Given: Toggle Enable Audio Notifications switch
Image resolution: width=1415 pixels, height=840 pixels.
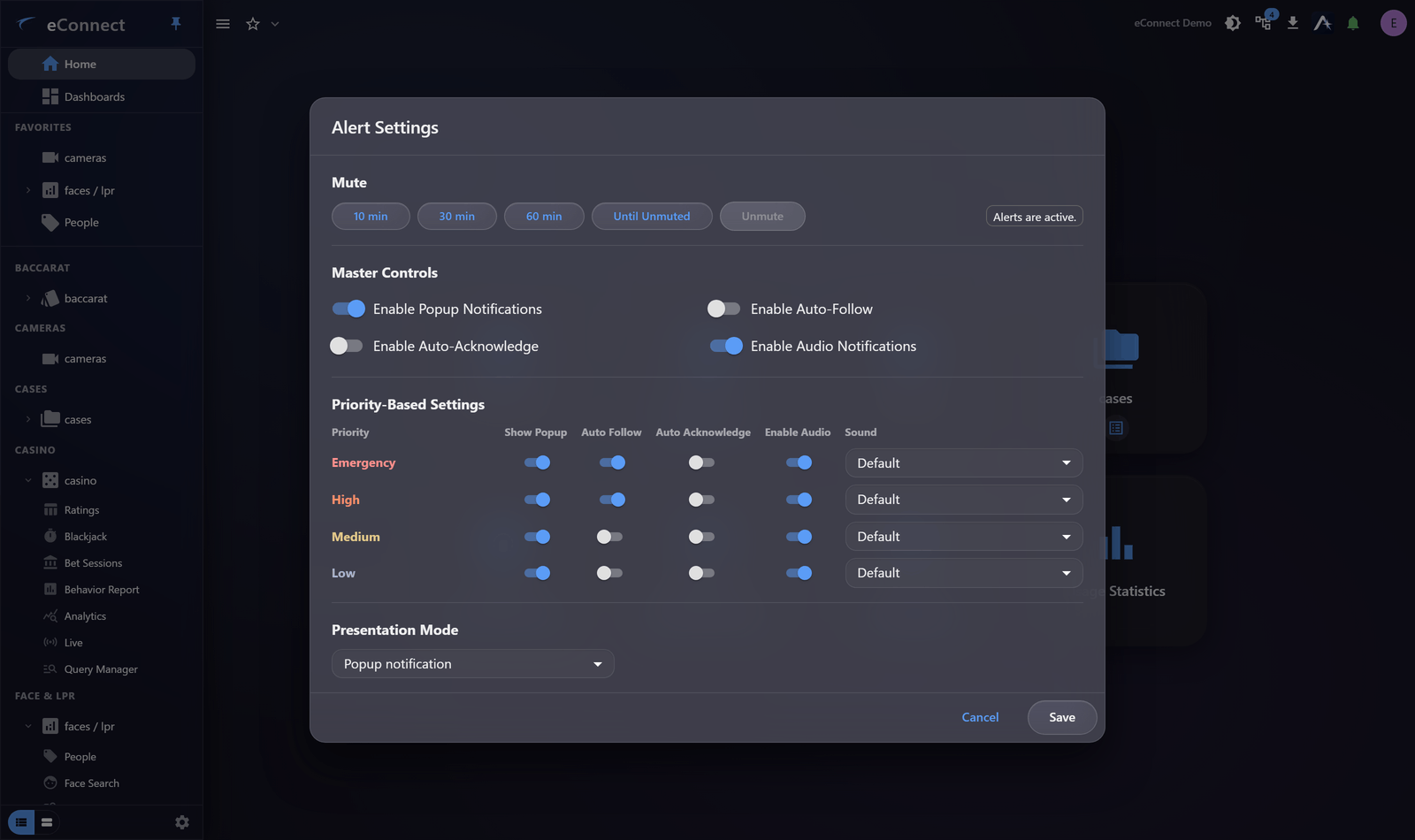Looking at the screenshot, I should [x=726, y=346].
